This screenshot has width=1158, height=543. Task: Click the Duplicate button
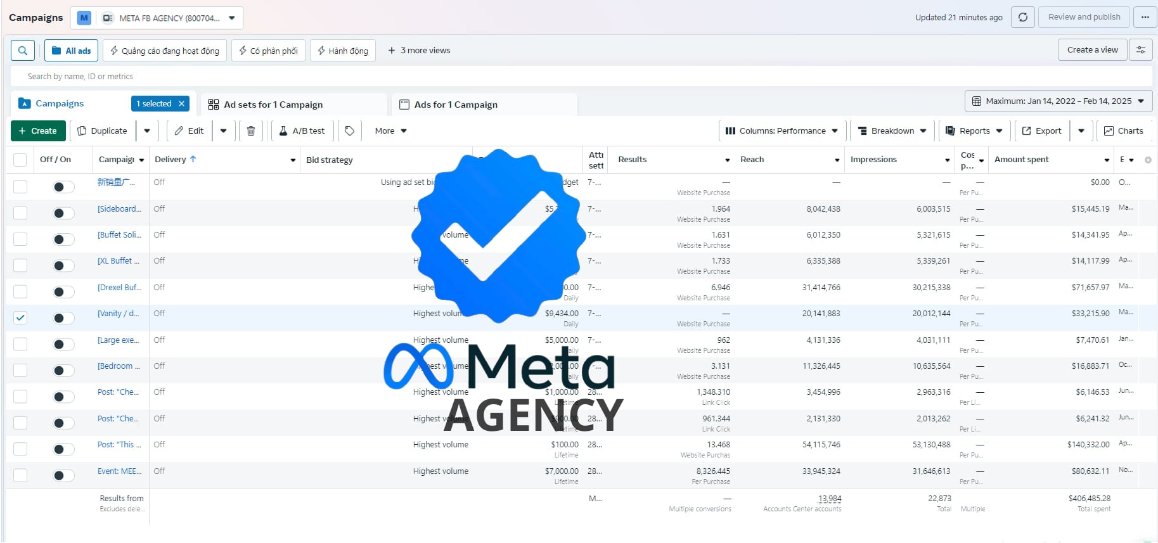point(103,131)
